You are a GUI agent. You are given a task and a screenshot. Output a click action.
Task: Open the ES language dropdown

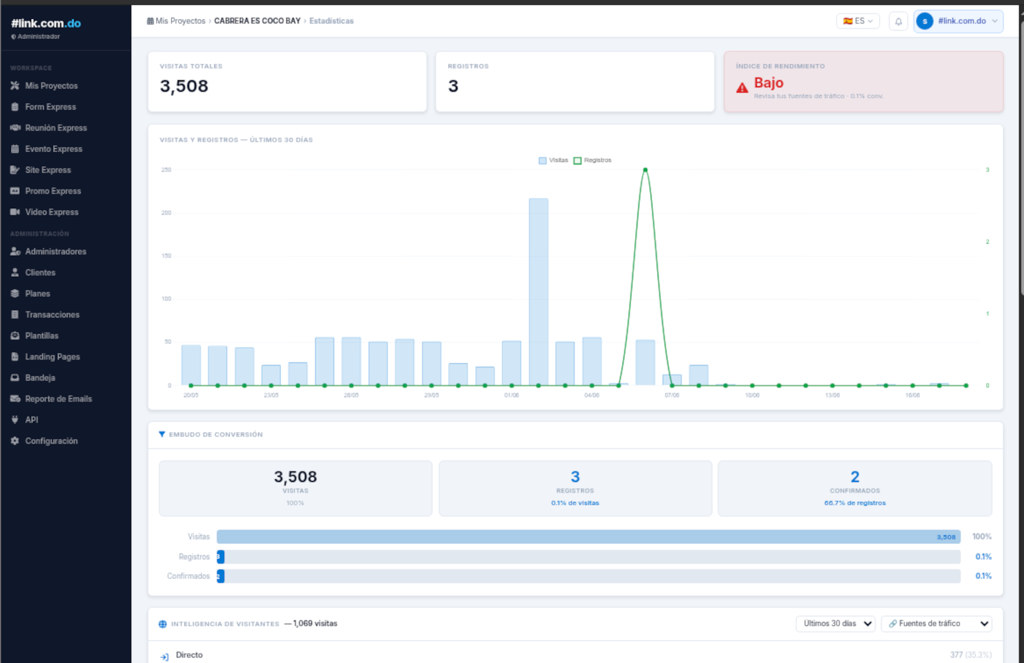857,22
